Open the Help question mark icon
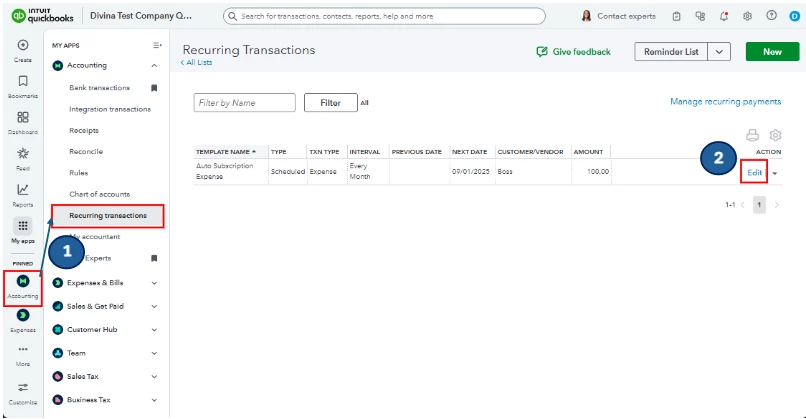 [771, 15]
